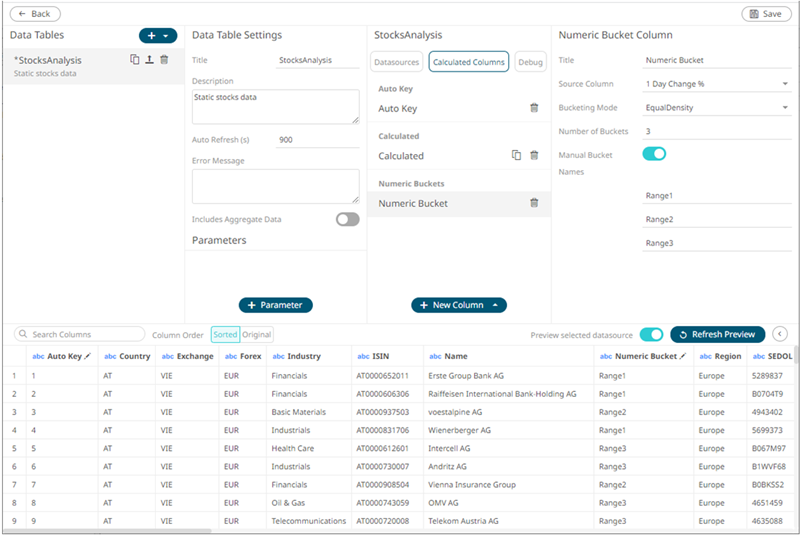Click the Search Columns field
This screenshot has height=537, width=801.
point(80,335)
